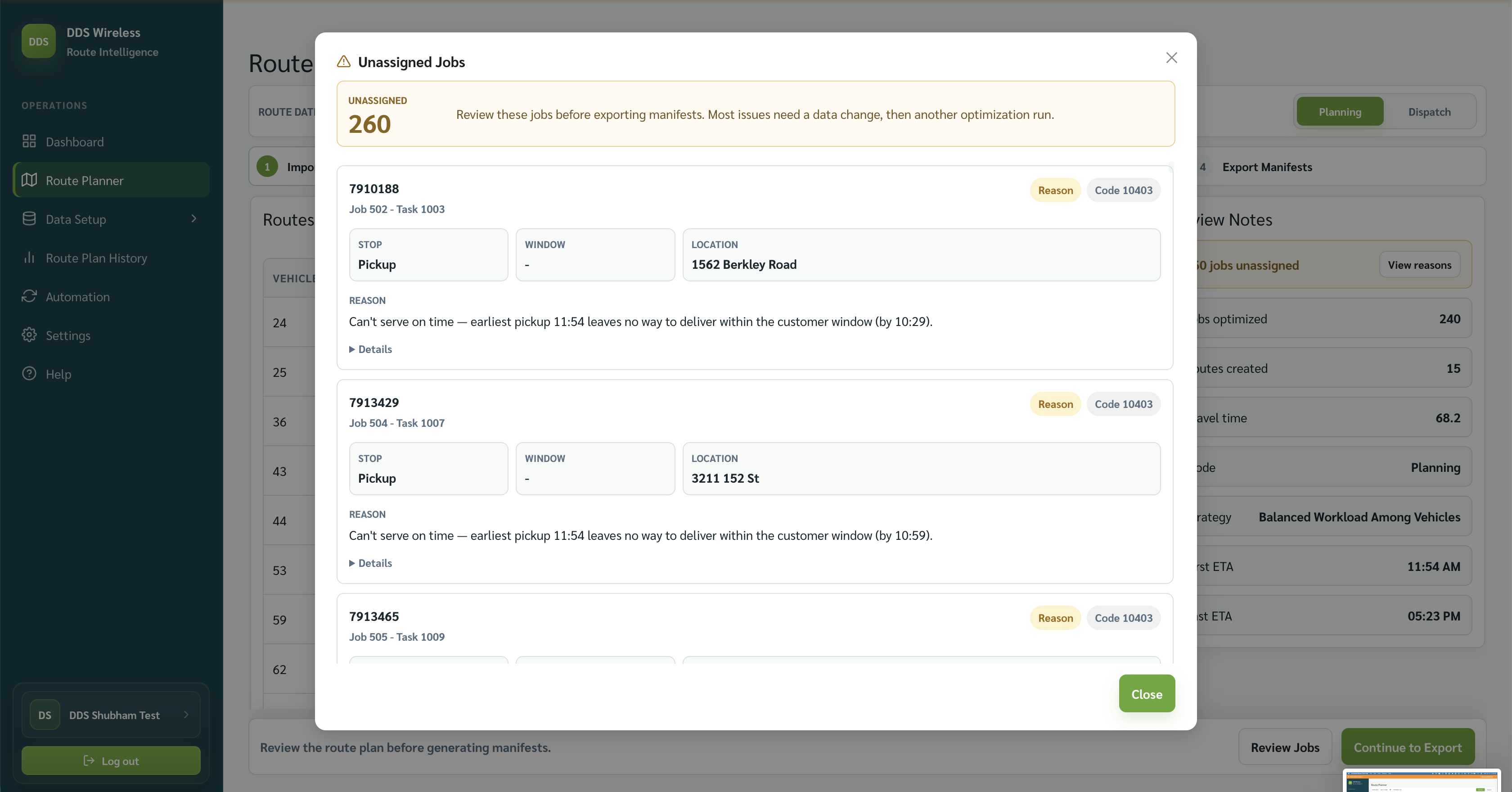This screenshot has width=1512, height=792.
Task: Click Code 10403 badge on job 7913465
Action: tap(1124, 618)
